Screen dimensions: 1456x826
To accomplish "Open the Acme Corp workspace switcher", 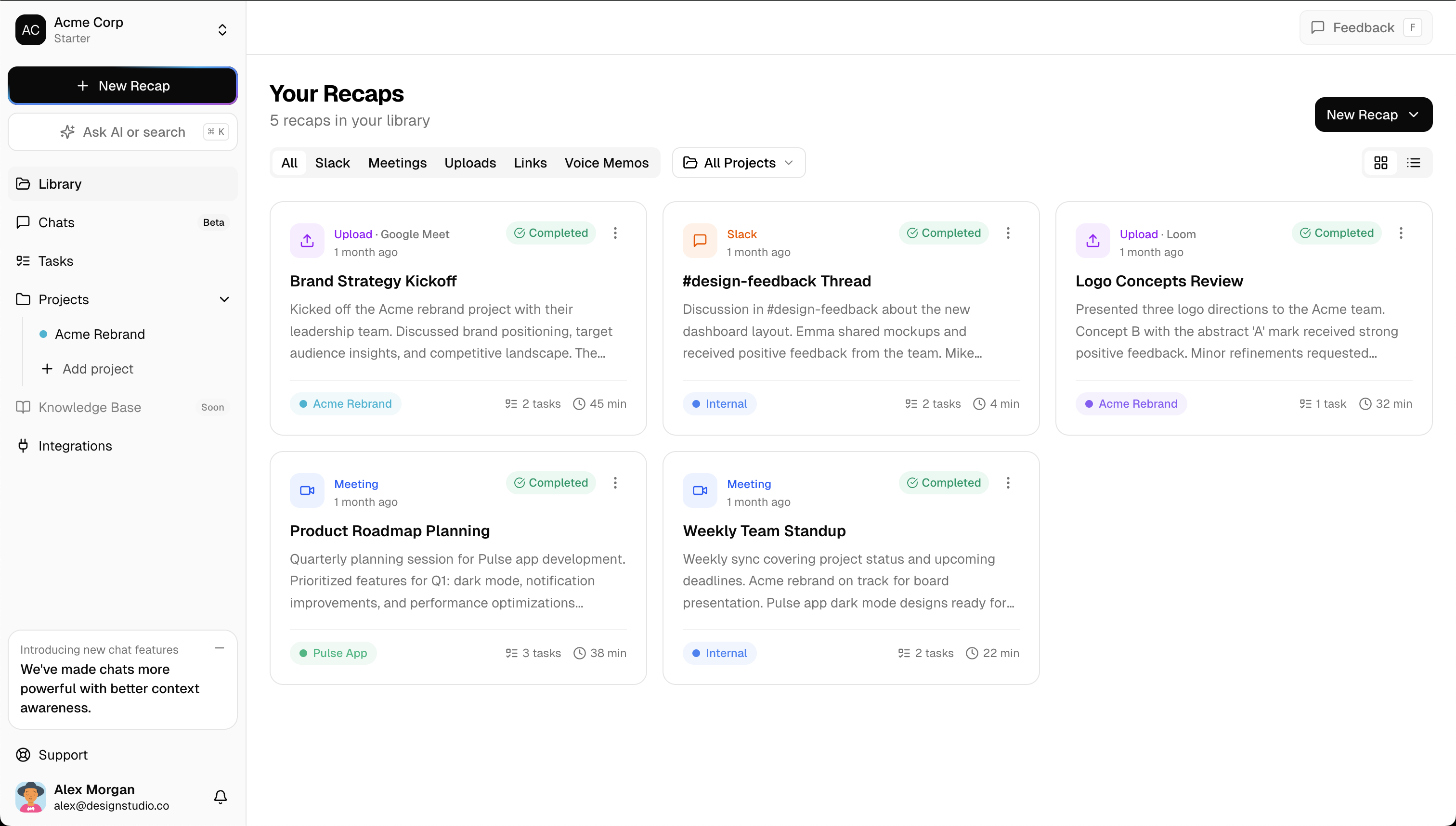I will click(222, 29).
